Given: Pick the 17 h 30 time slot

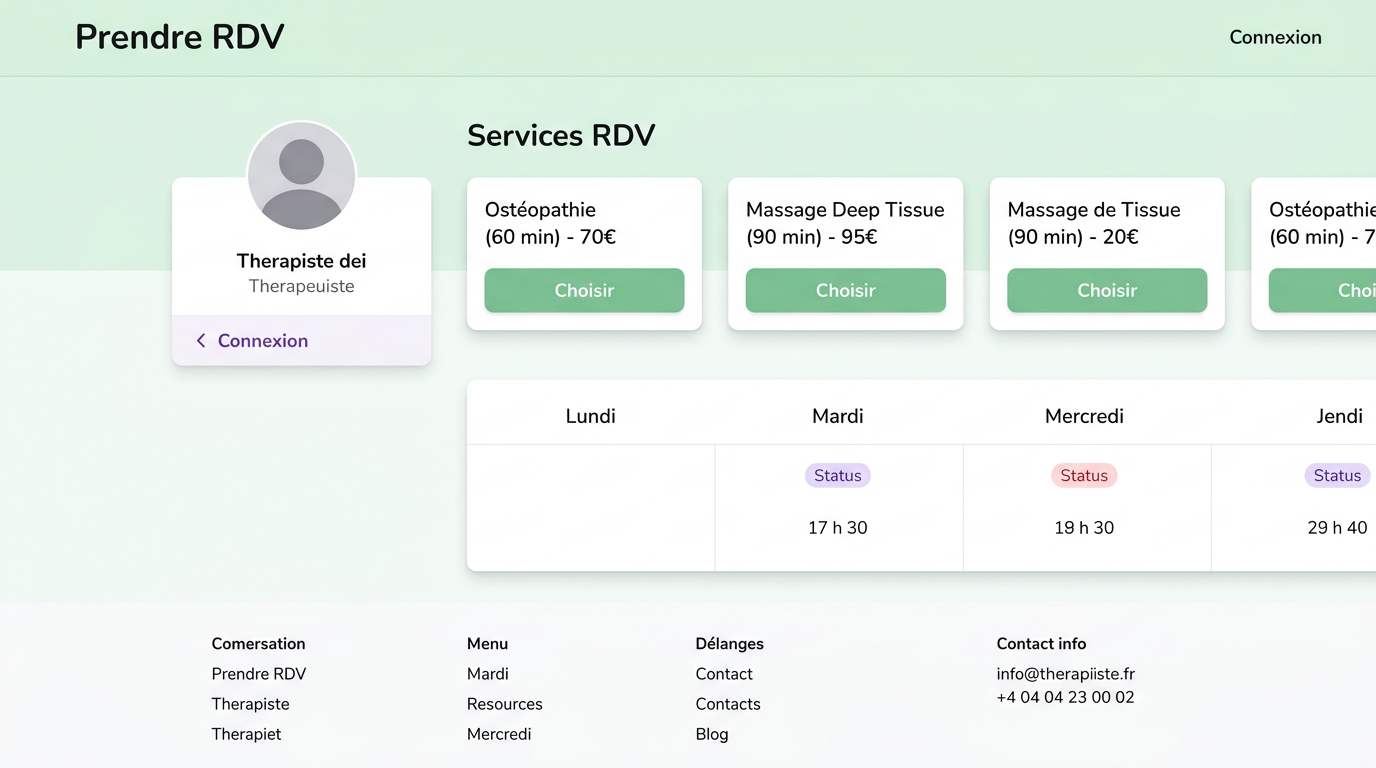Looking at the screenshot, I should [838, 528].
